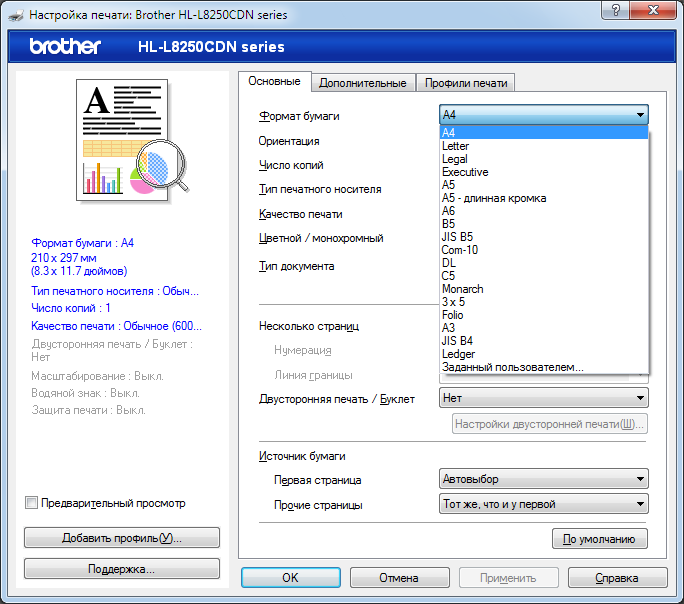Screen dimensions: 684x604
Task: Open the Прочие страницы dropdown
Action: (x=544, y=504)
